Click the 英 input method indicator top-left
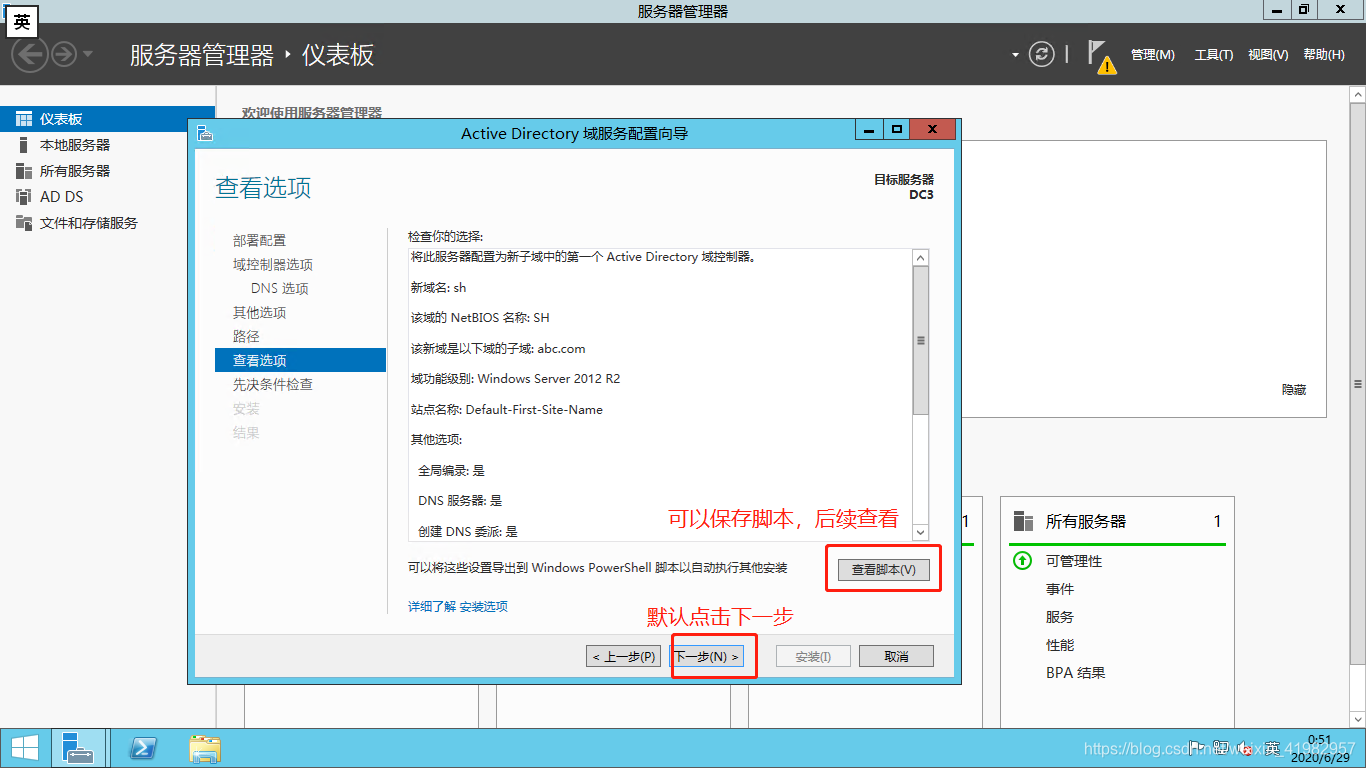1366x768 pixels. coord(21,22)
